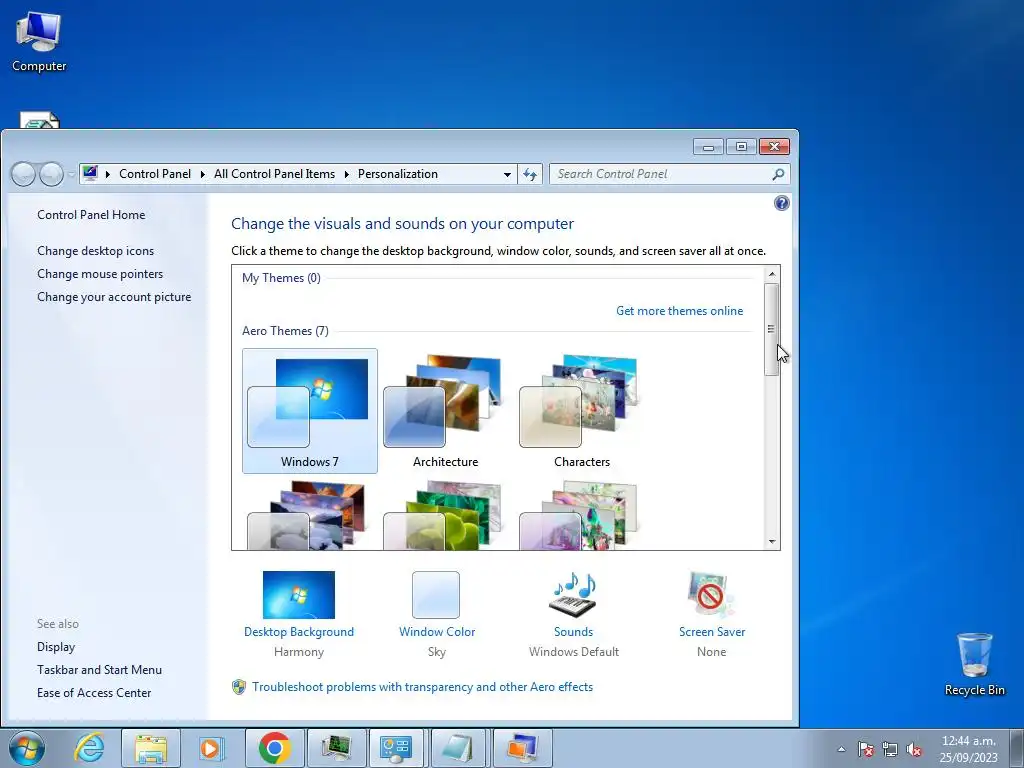The height and width of the screenshot is (768, 1024).
Task: Open Taskbar and Start Menu link
Action: pos(99,669)
